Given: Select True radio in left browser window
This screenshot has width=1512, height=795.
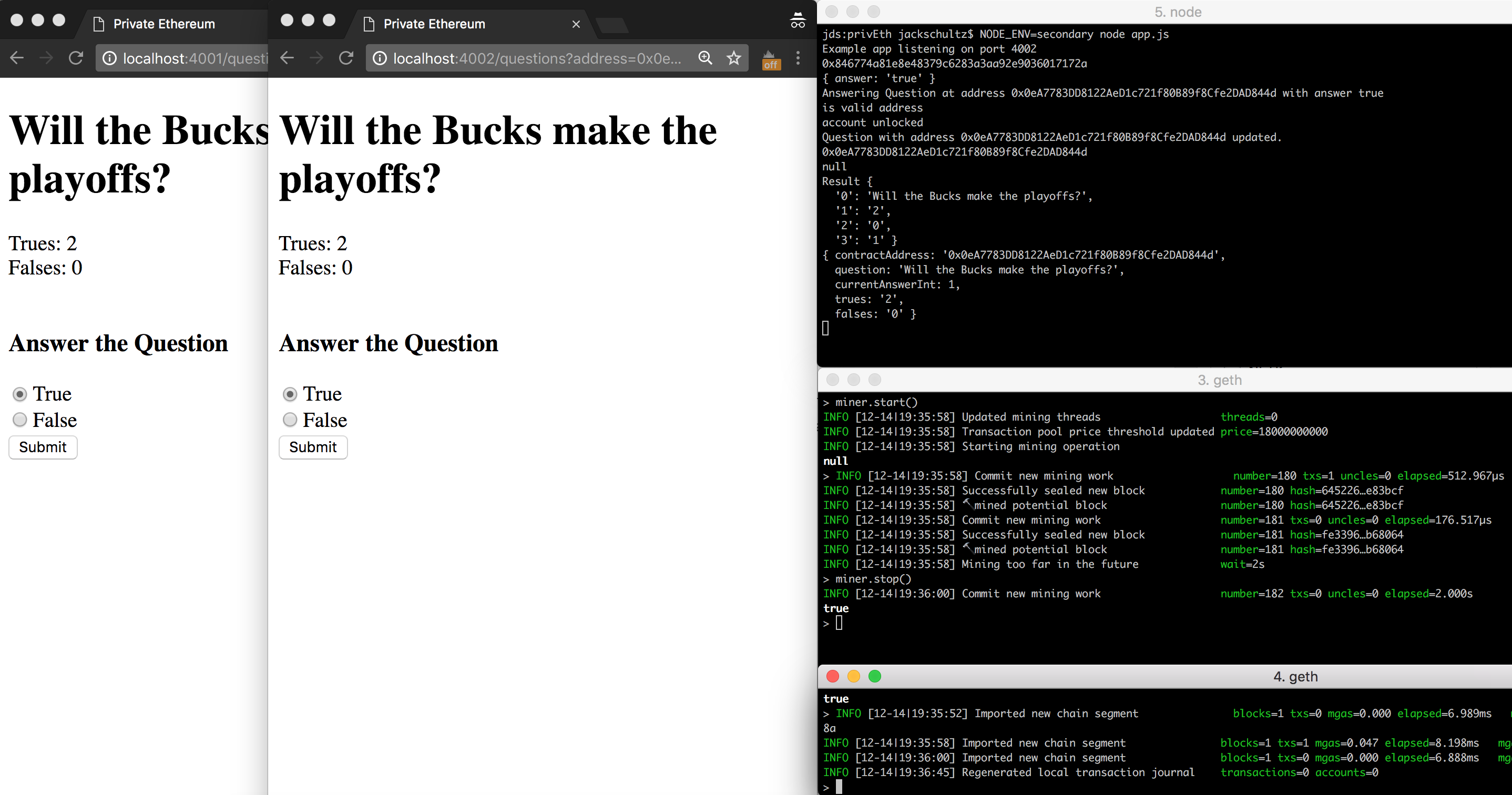Looking at the screenshot, I should tap(20, 394).
